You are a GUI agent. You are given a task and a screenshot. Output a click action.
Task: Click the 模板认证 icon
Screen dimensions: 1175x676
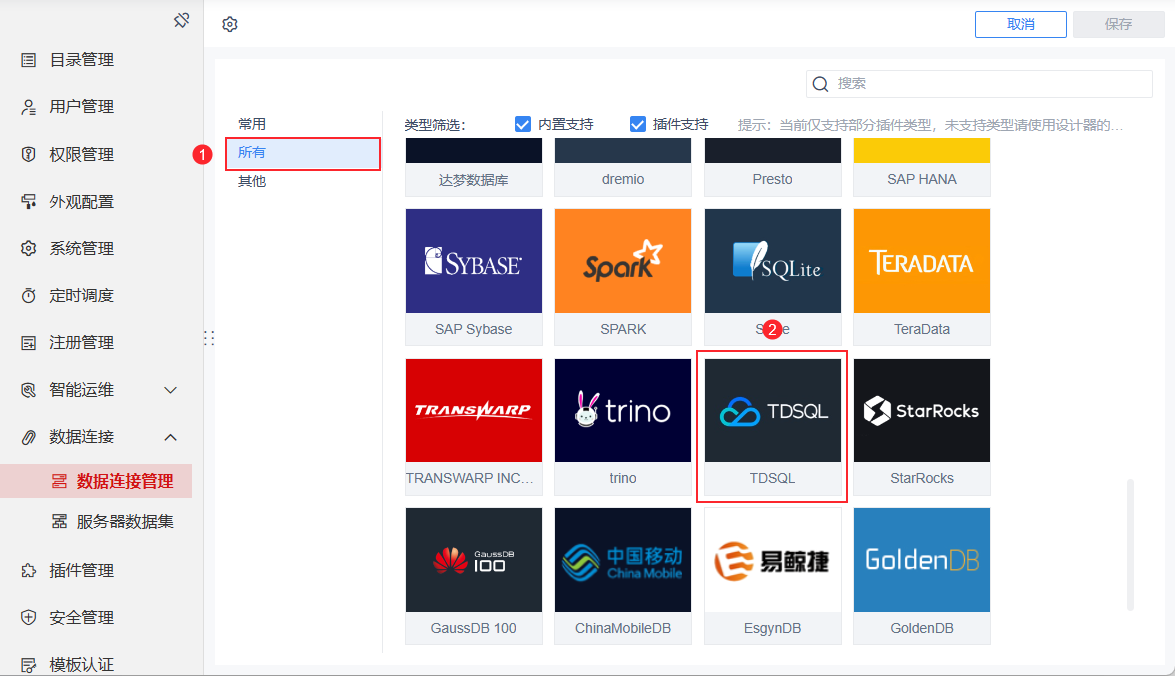tap(28, 665)
